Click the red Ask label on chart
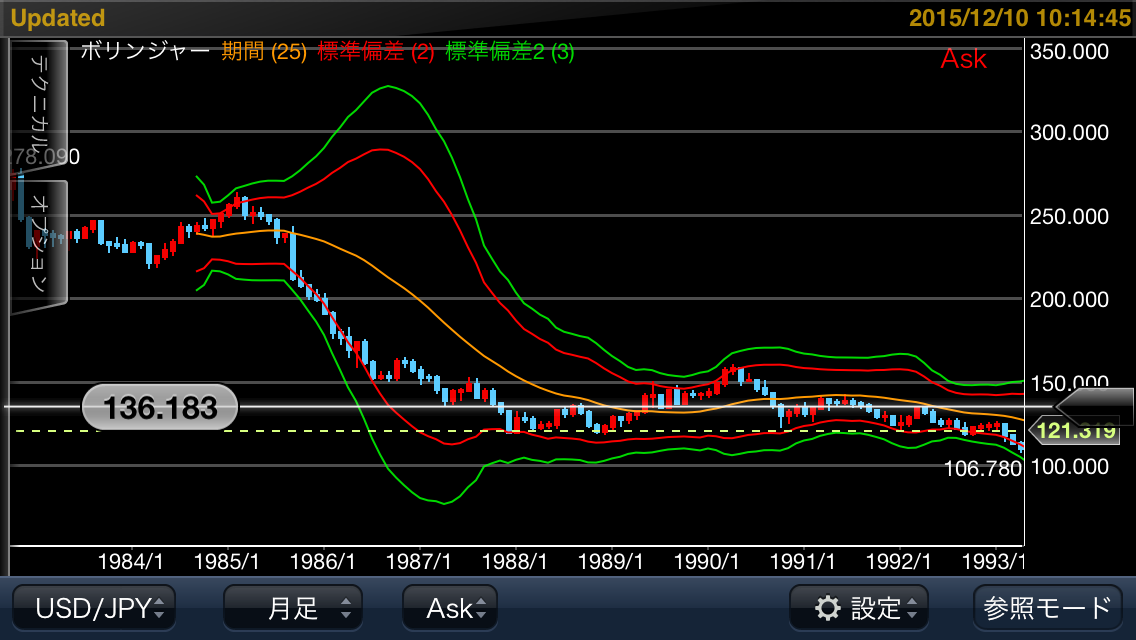Screen dimensions: 1136x640 (x=964, y=59)
